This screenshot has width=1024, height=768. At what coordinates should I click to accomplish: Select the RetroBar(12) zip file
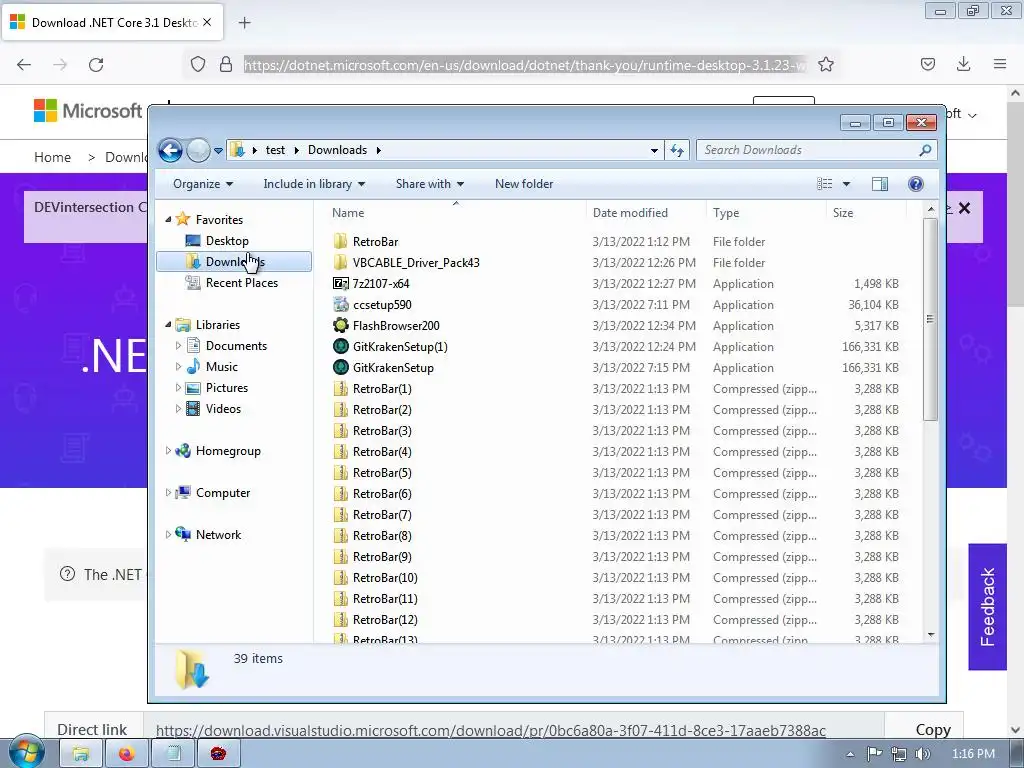tap(385, 620)
